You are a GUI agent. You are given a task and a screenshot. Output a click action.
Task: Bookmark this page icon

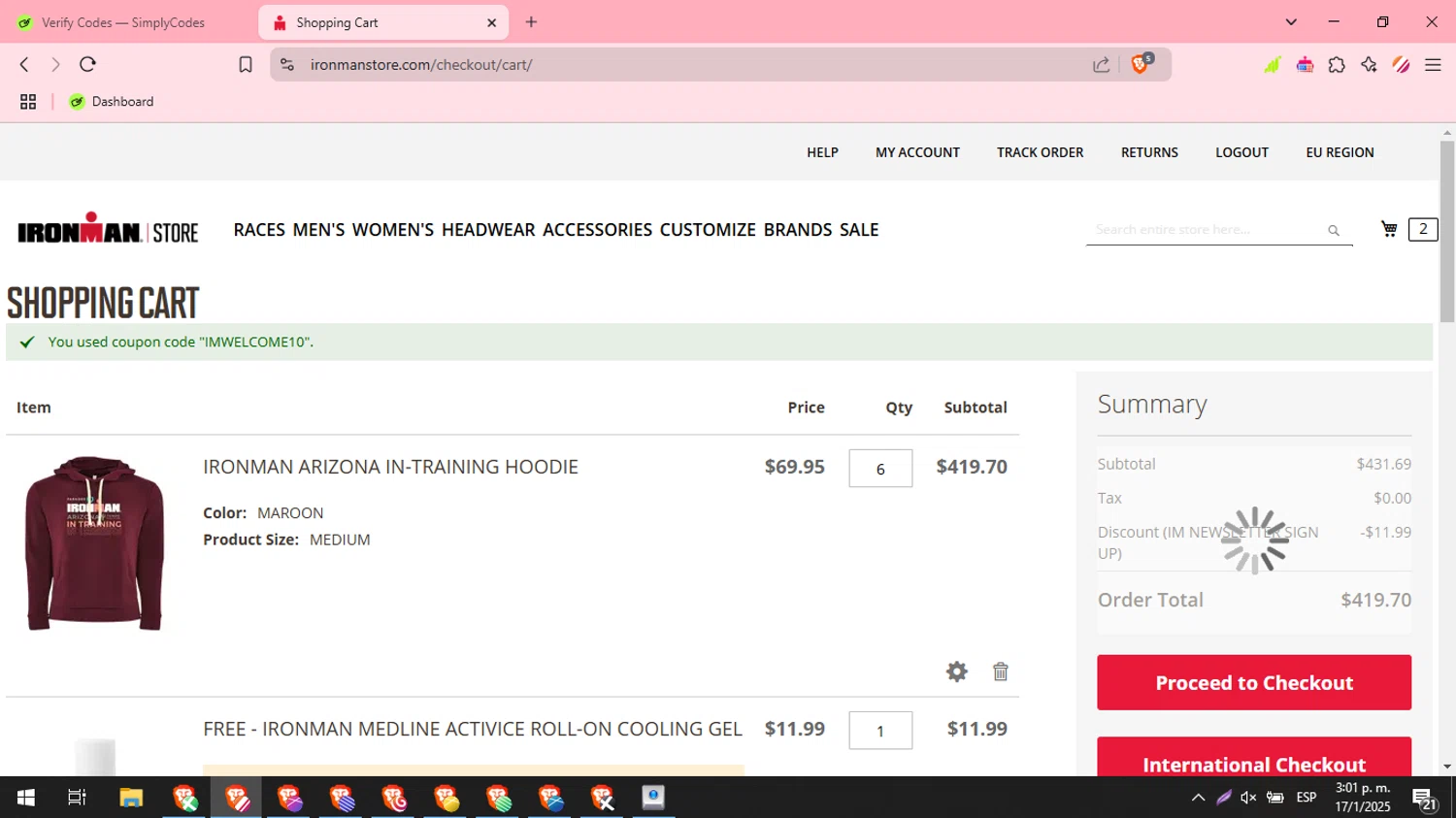pyautogui.click(x=246, y=65)
